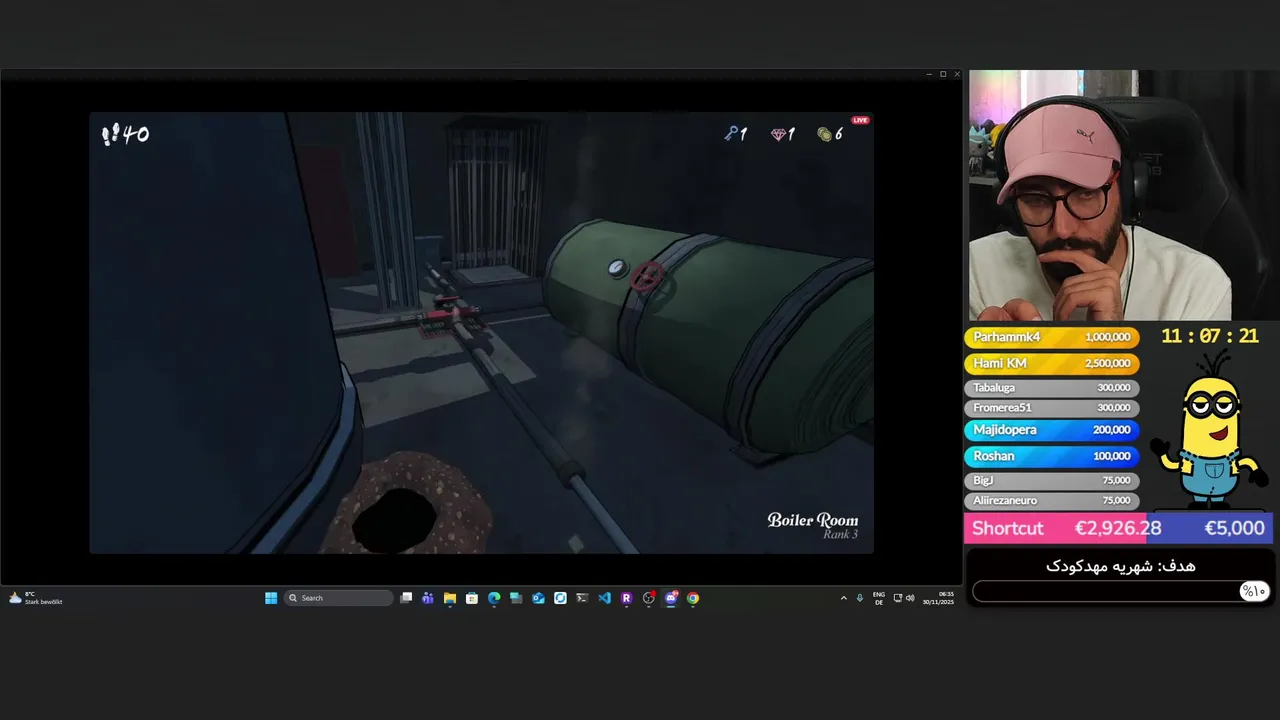This screenshot has height=720, width=1280.
Task: Launch Microsoft Edge from the taskbar
Action: pyautogui.click(x=494, y=598)
